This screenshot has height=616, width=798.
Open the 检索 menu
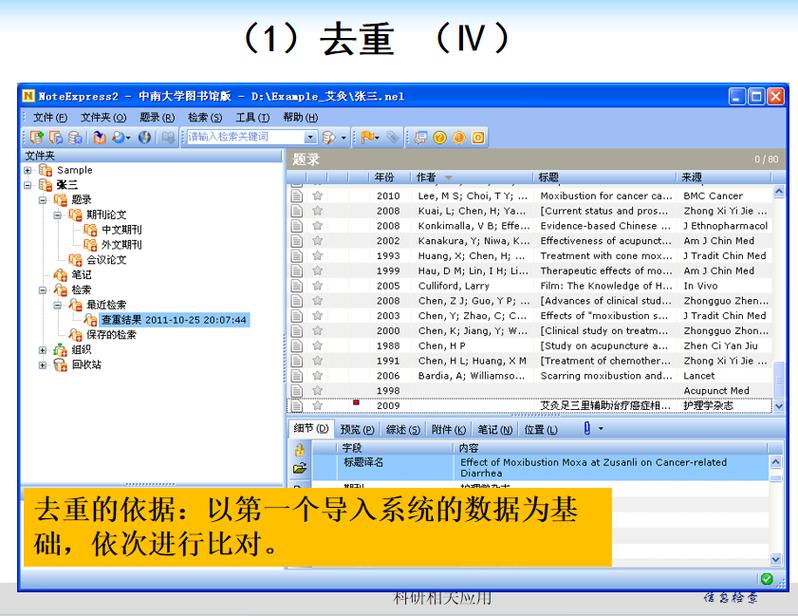[x=205, y=118]
